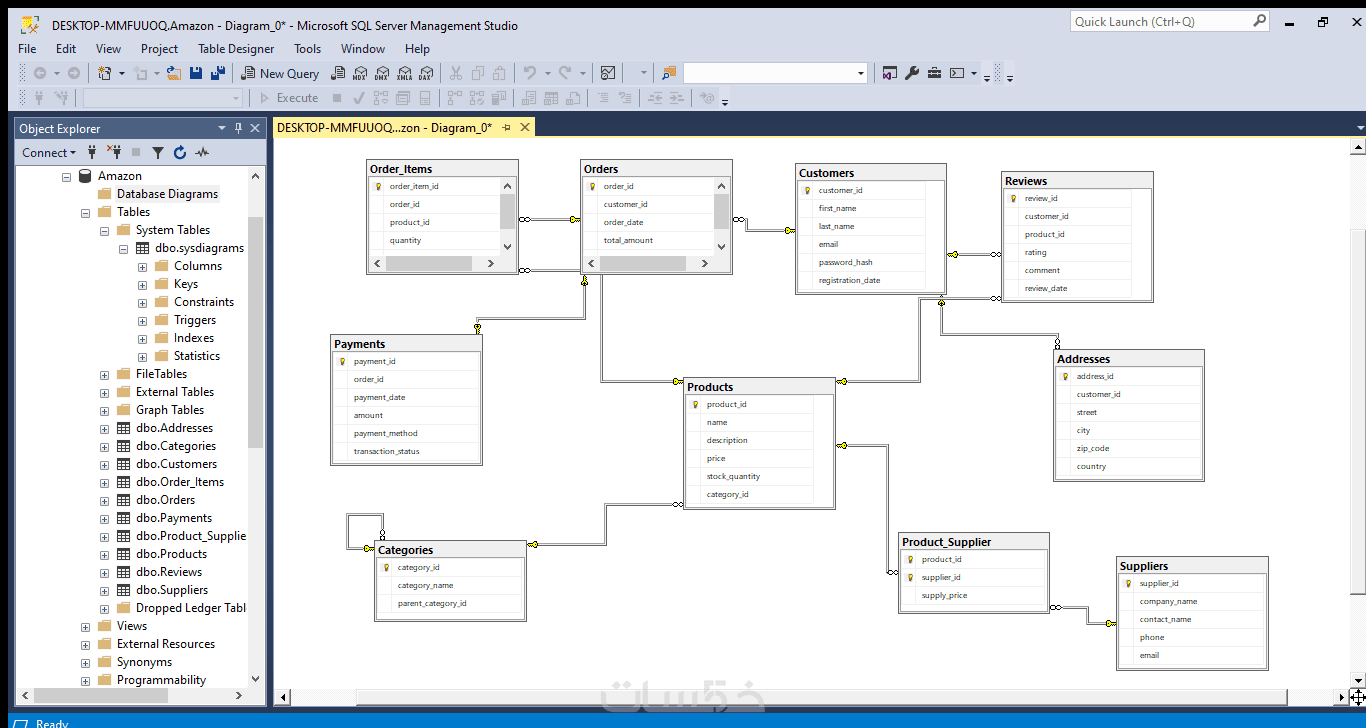
Task: Select dbo.Products in Object Explorer tree
Action: click(171, 554)
